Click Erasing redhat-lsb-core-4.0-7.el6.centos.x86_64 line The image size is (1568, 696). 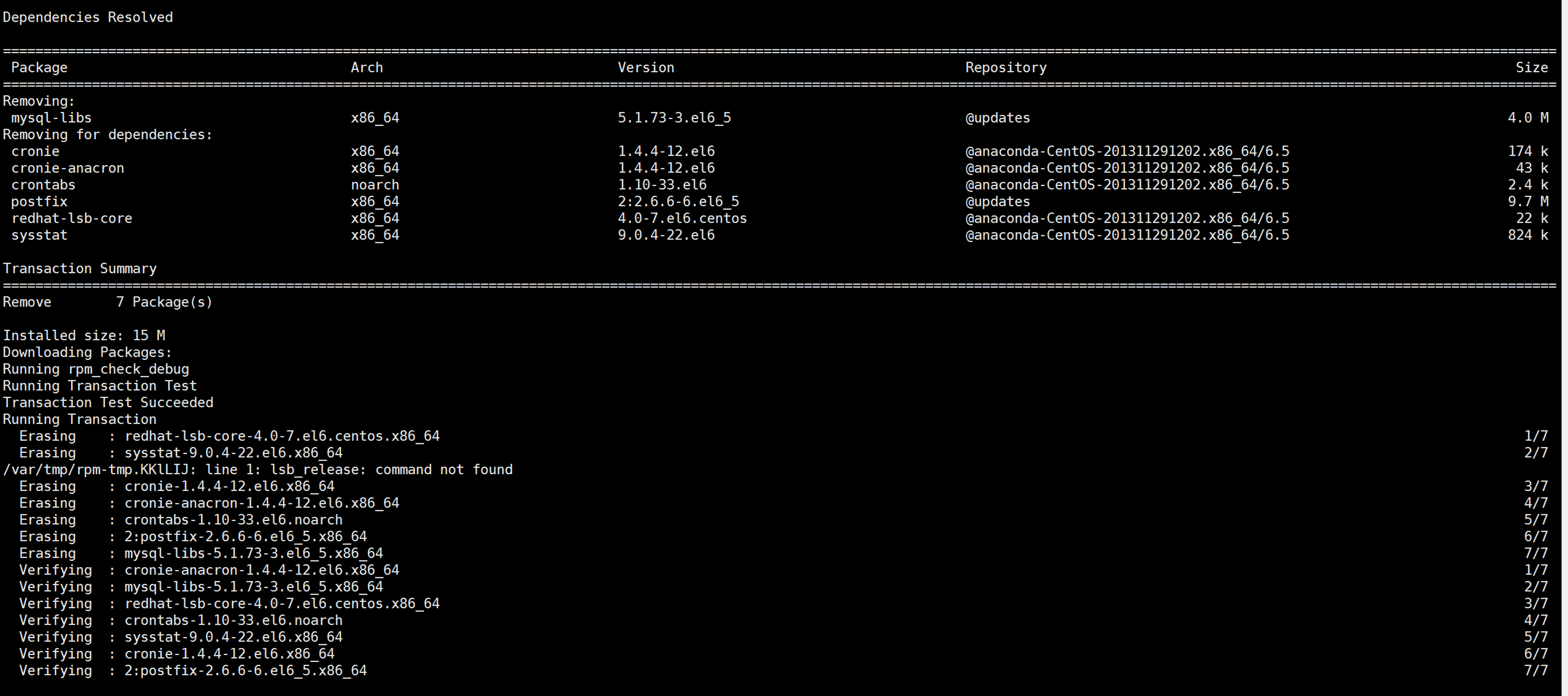[x=229, y=436]
